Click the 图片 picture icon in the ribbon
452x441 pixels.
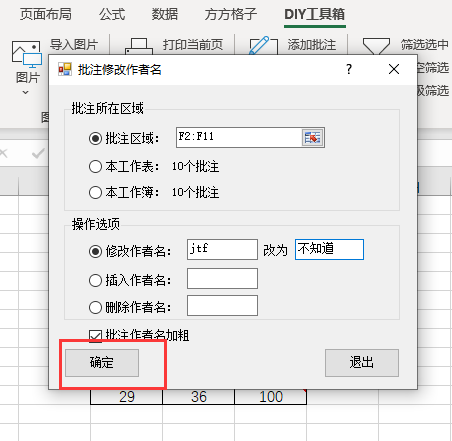point(27,54)
